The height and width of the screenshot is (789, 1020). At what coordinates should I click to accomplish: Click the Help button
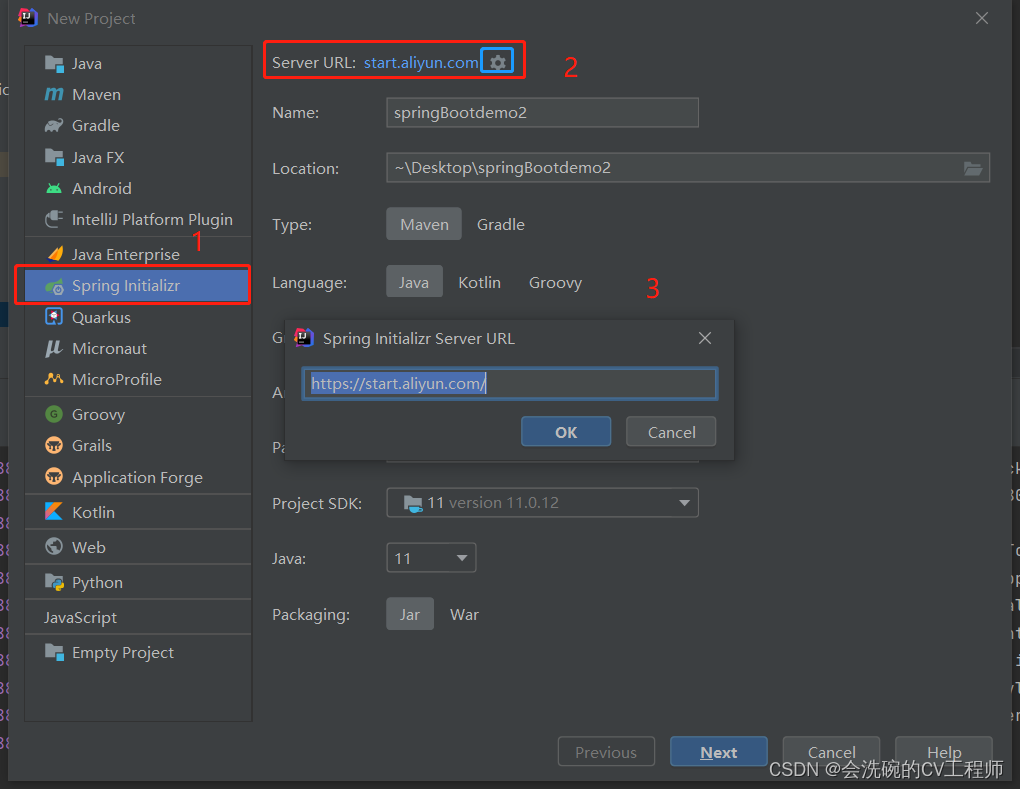pyautogui.click(x=944, y=752)
